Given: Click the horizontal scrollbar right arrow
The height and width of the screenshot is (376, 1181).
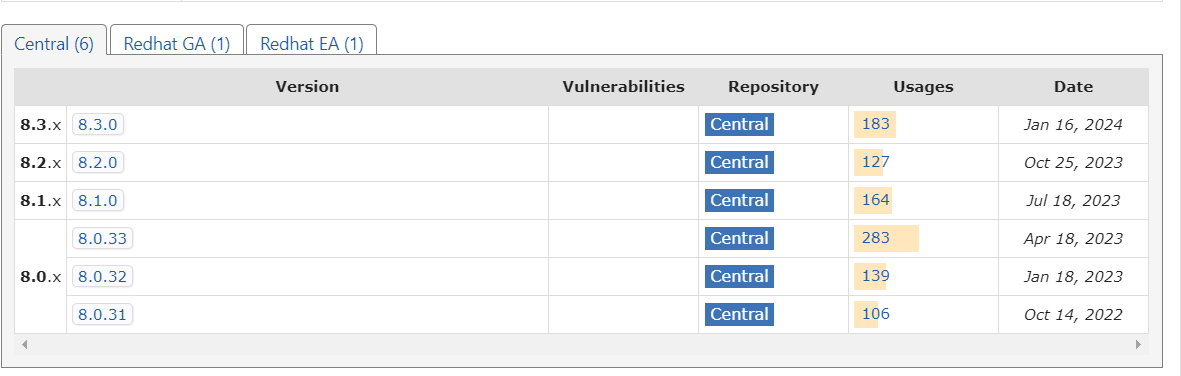Looking at the screenshot, I should 1138,344.
